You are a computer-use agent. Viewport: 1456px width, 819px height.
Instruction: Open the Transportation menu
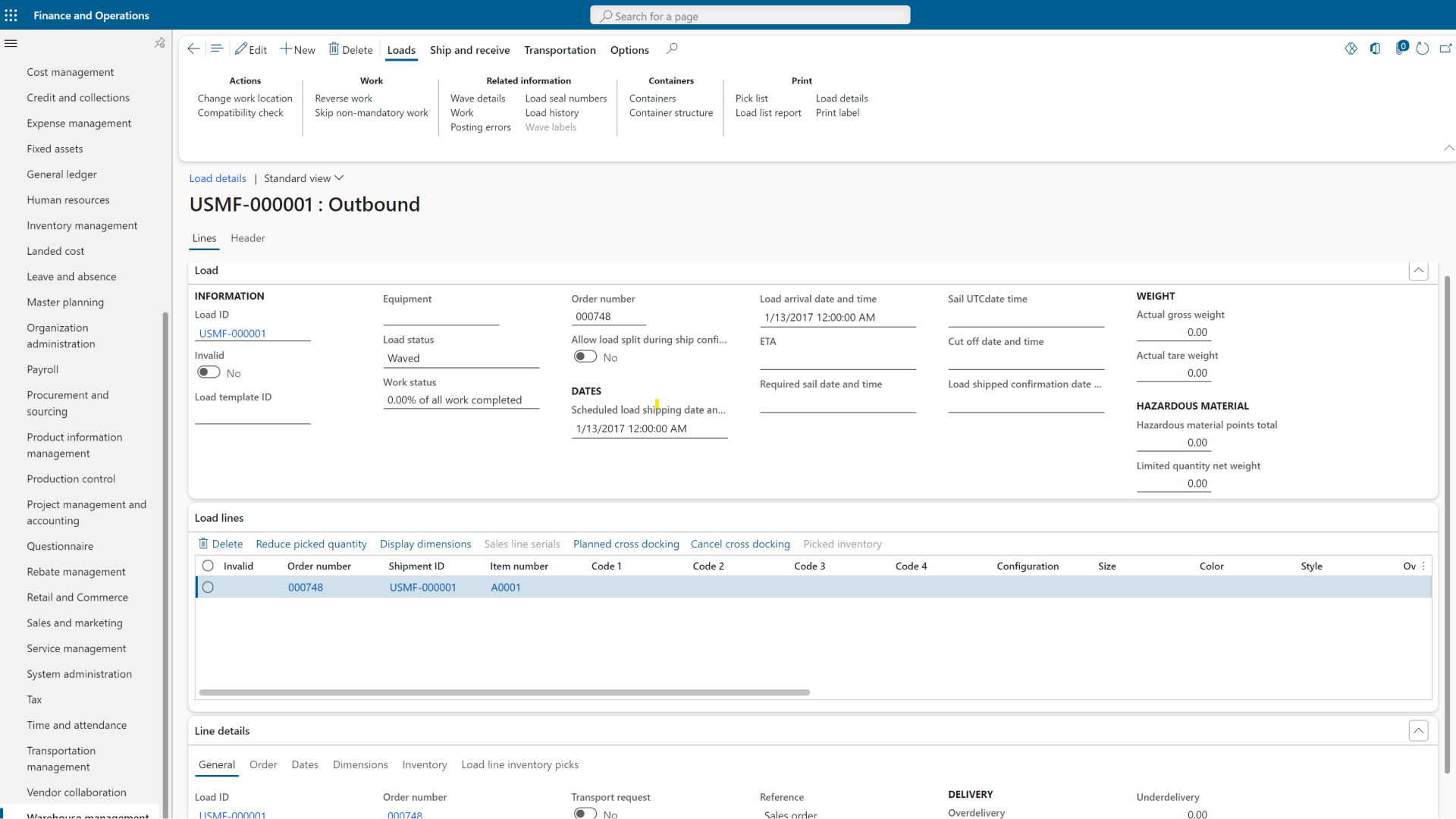(560, 50)
